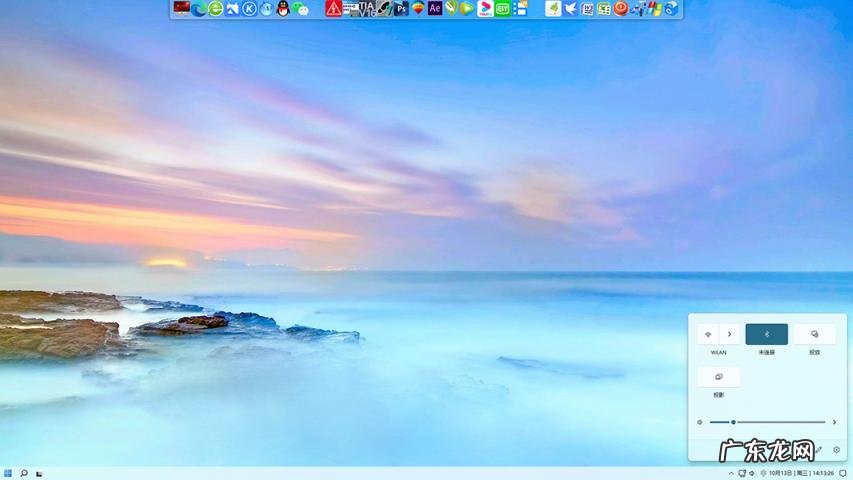The height and width of the screenshot is (480, 853).
Task: Open QQ penguin icon in dock
Action: click(x=283, y=9)
